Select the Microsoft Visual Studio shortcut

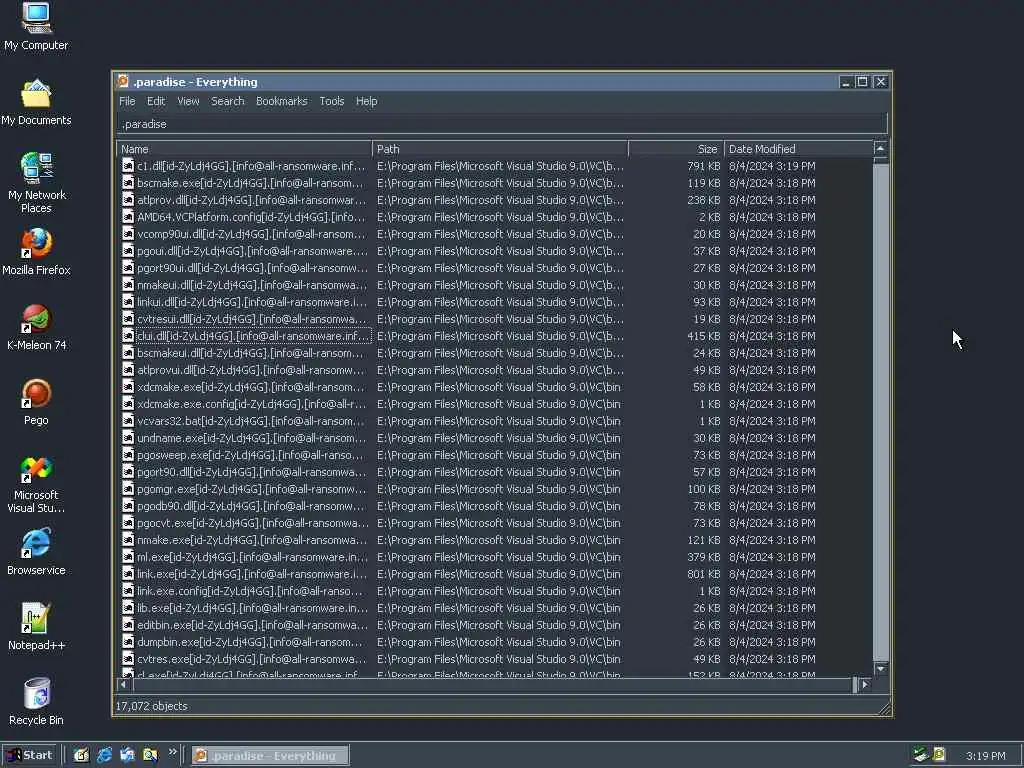(x=36, y=483)
